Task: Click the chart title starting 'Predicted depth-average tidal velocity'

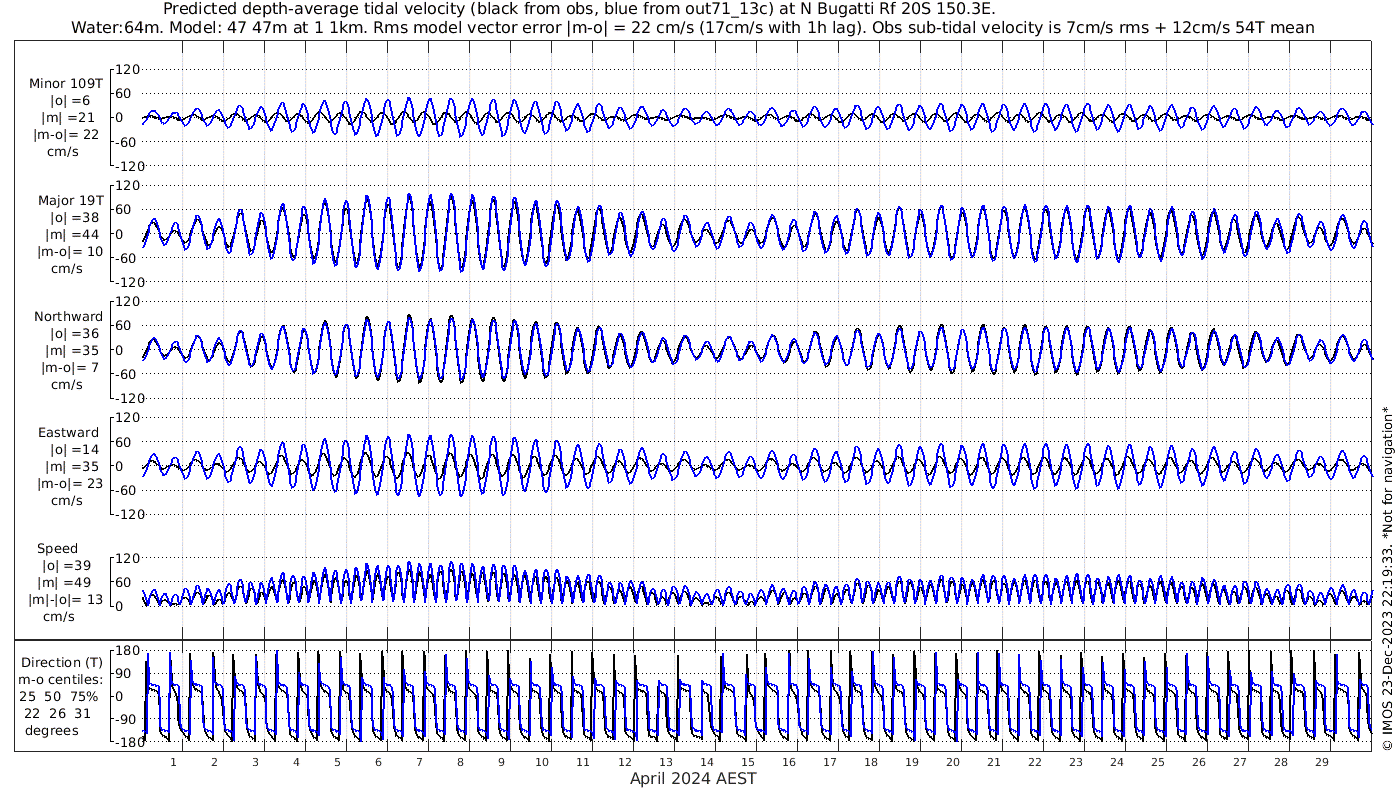Action: tap(579, 9)
